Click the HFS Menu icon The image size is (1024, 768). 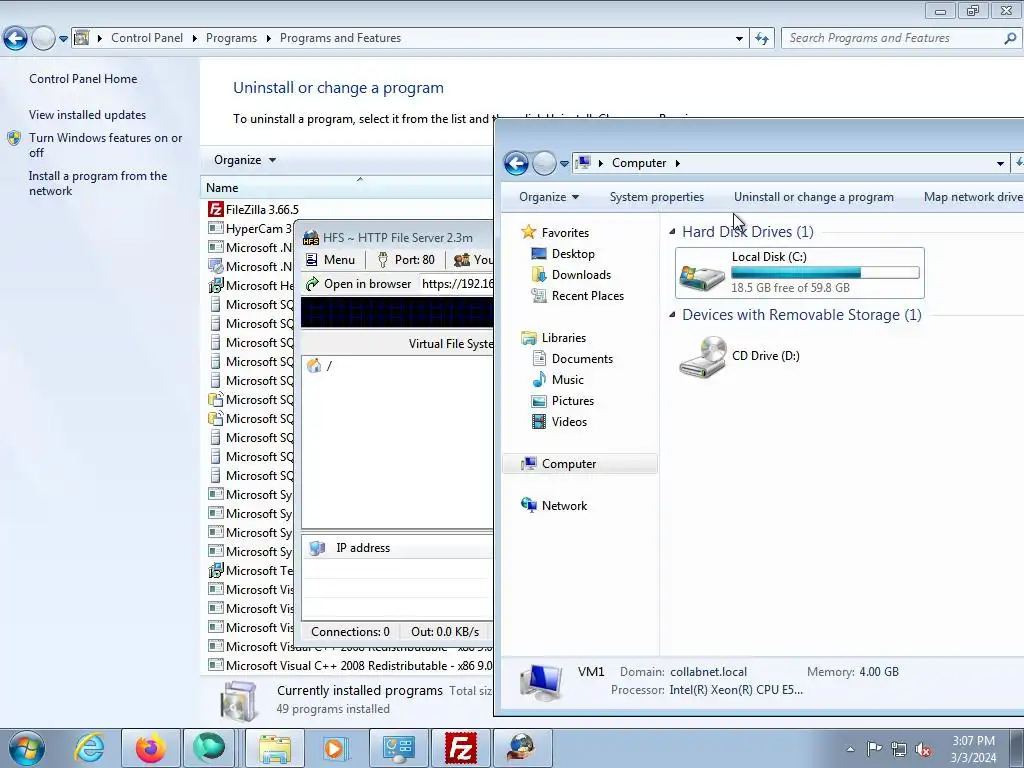pos(312,260)
